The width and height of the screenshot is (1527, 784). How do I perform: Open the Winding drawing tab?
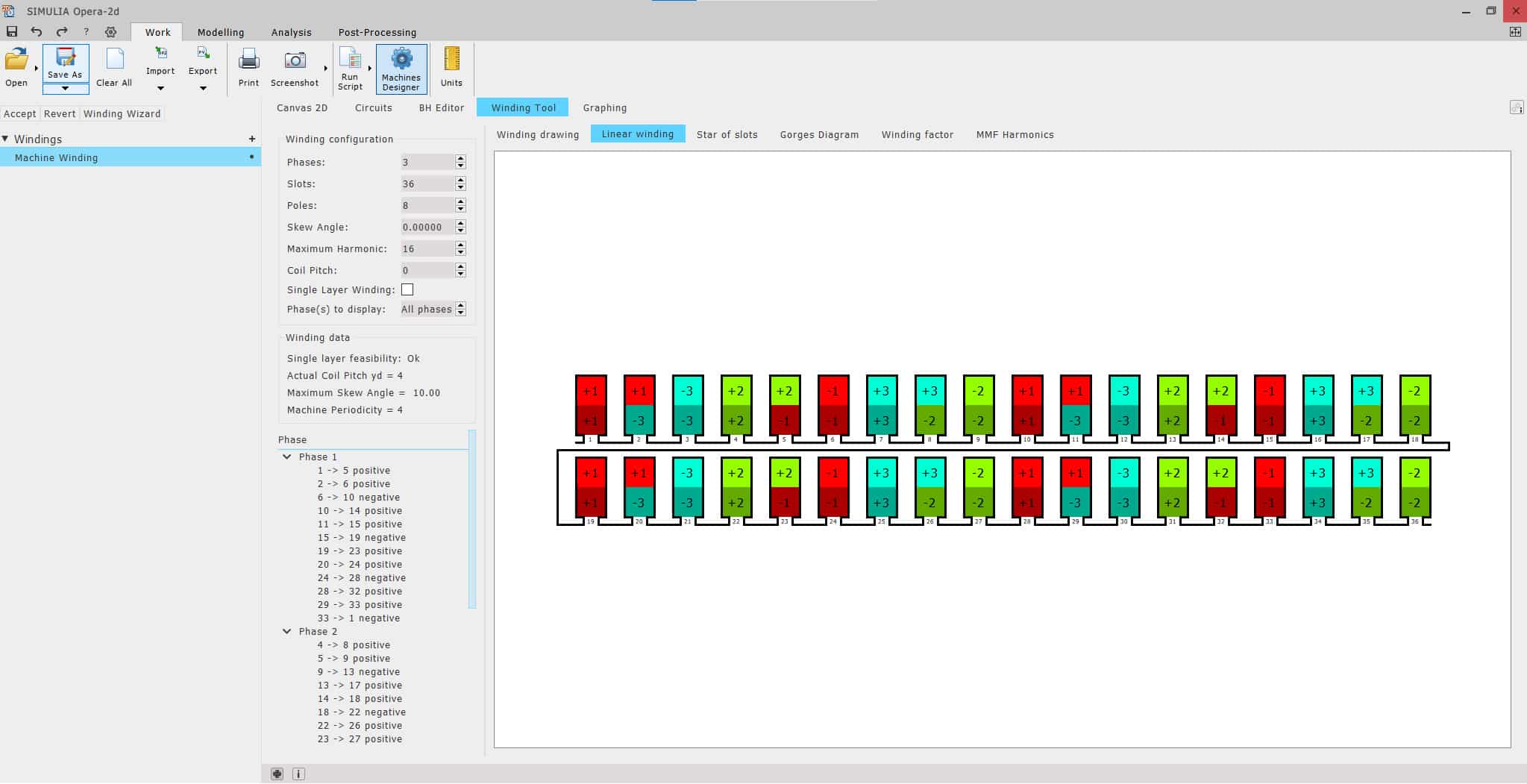538,134
